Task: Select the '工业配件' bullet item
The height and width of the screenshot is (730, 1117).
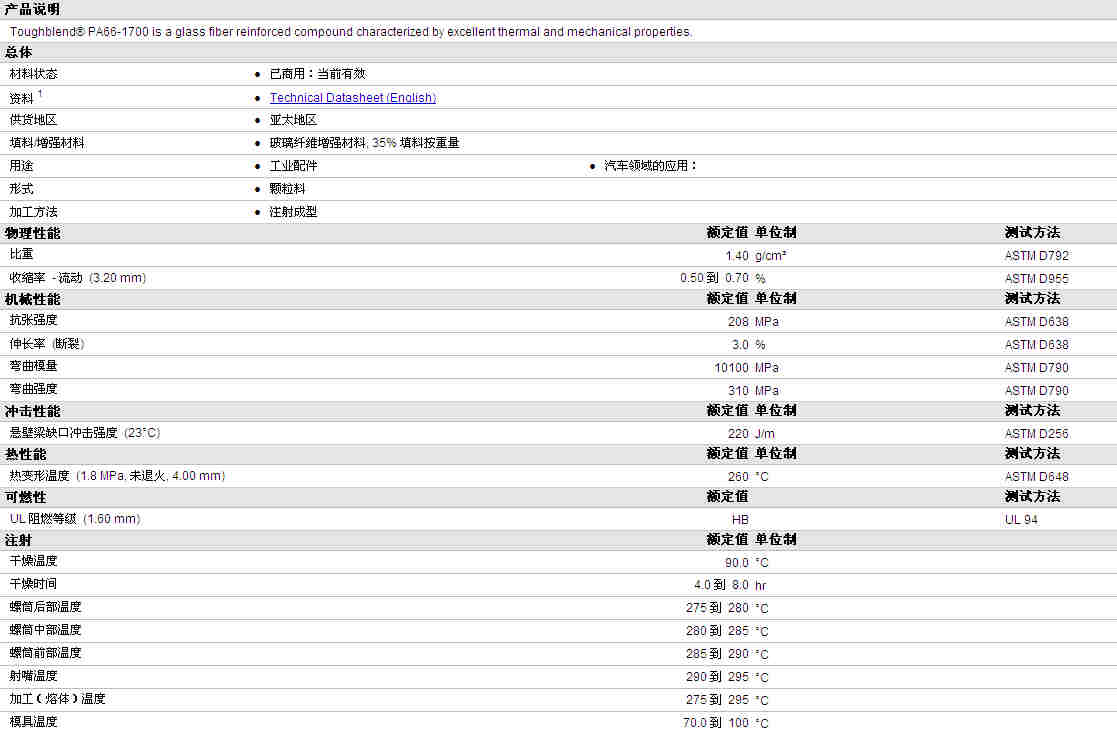Action: coord(293,166)
